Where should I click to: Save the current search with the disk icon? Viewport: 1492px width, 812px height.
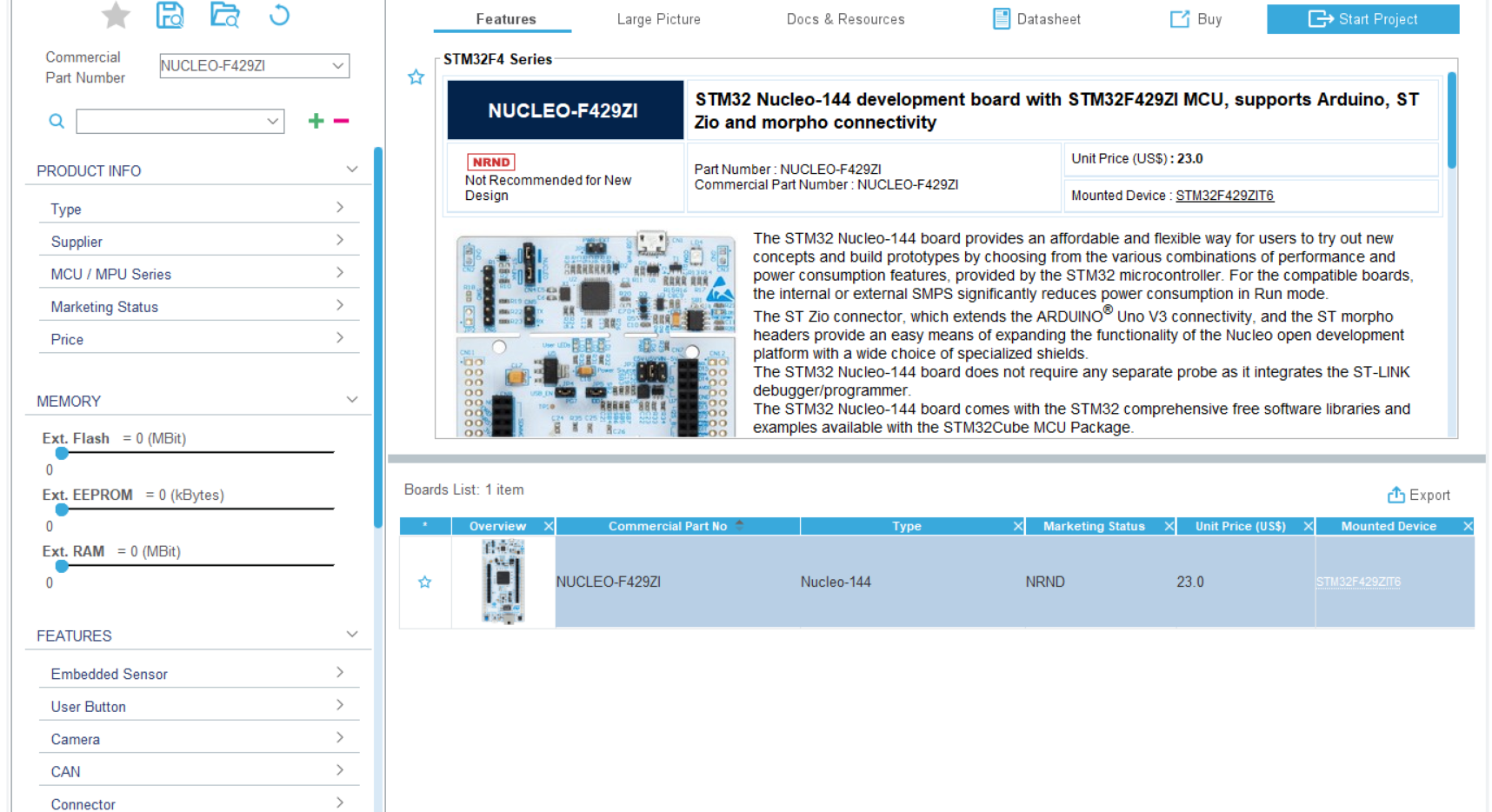170,15
